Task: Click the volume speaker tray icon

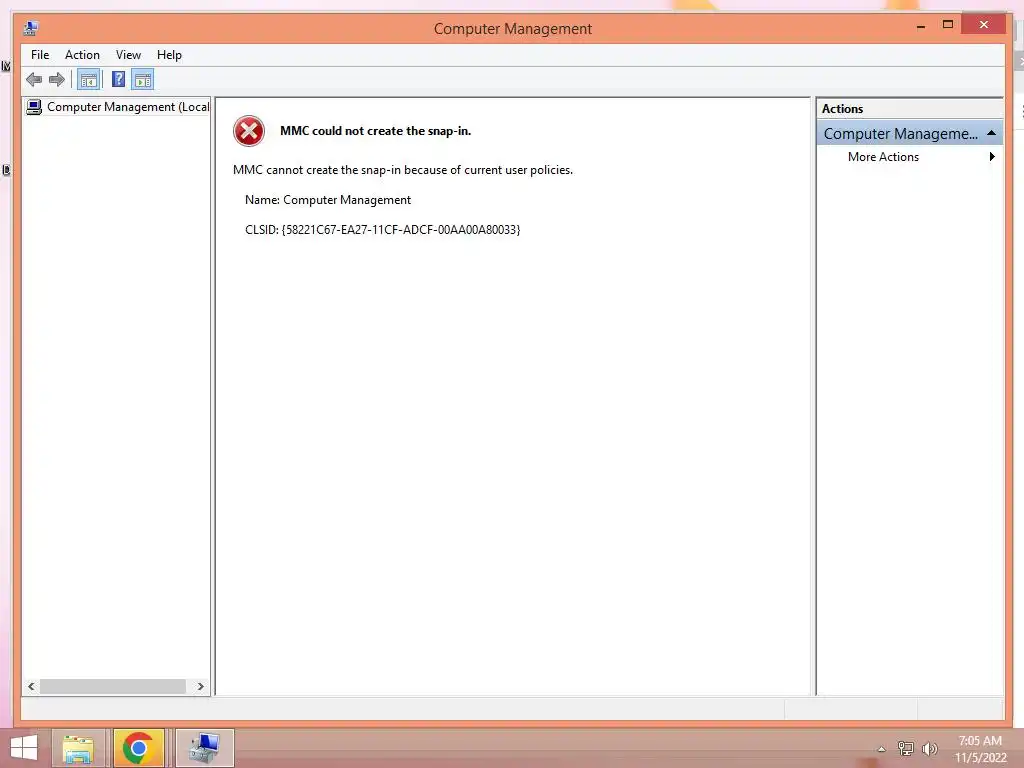Action: [x=929, y=748]
